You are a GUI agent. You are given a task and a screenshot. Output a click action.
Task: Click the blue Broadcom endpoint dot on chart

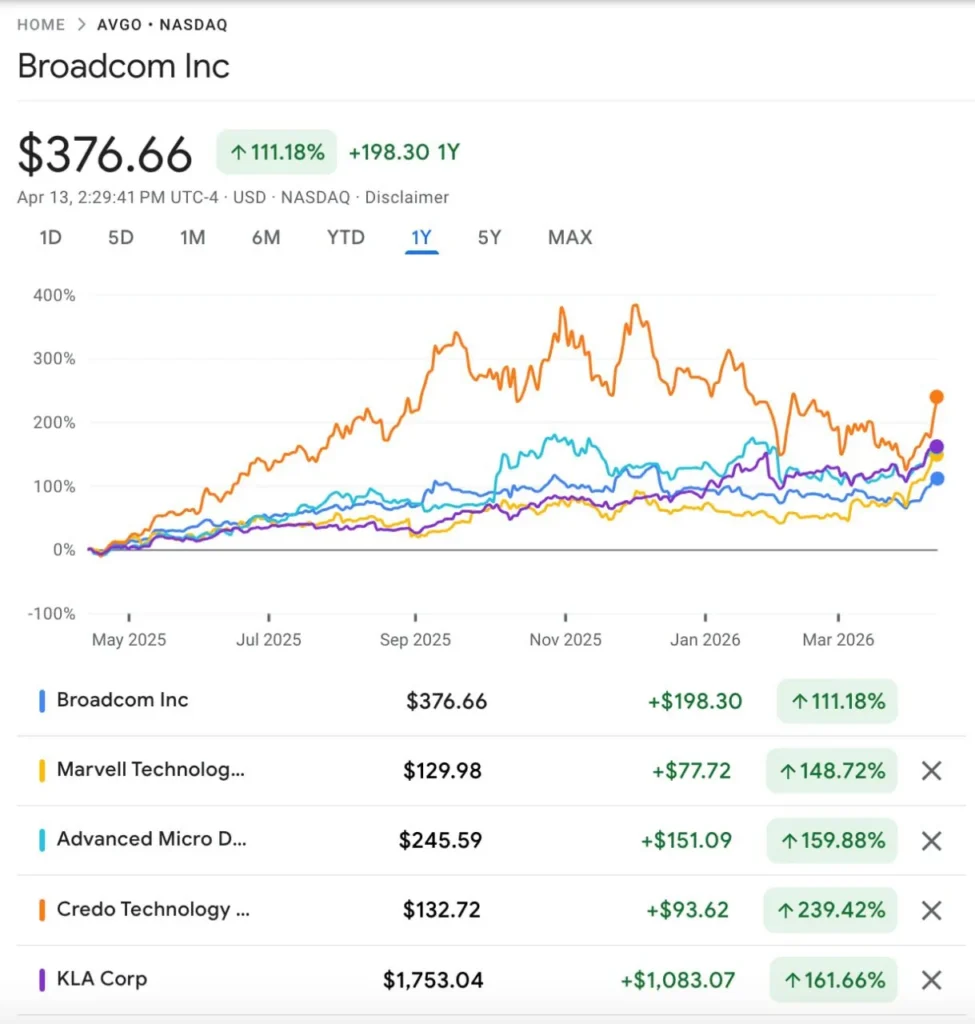click(x=937, y=479)
